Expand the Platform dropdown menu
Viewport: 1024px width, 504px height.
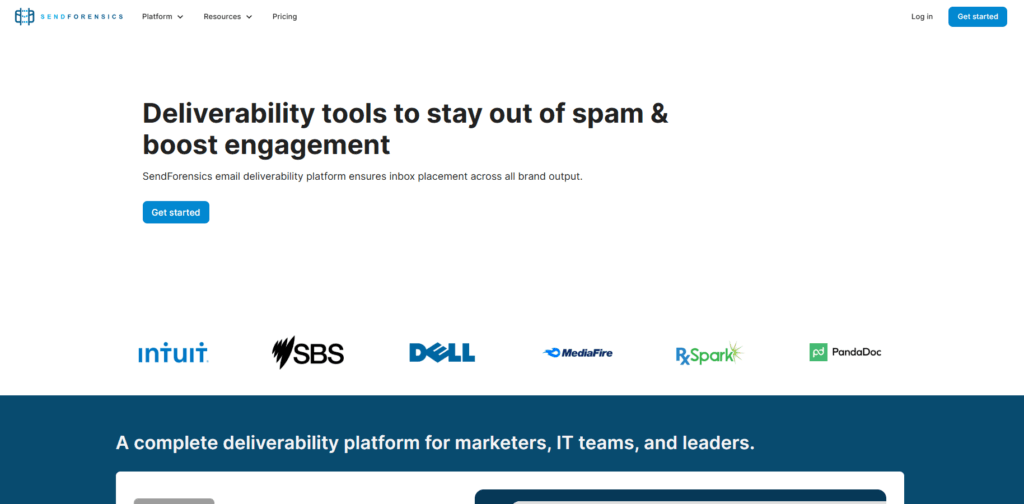(163, 16)
